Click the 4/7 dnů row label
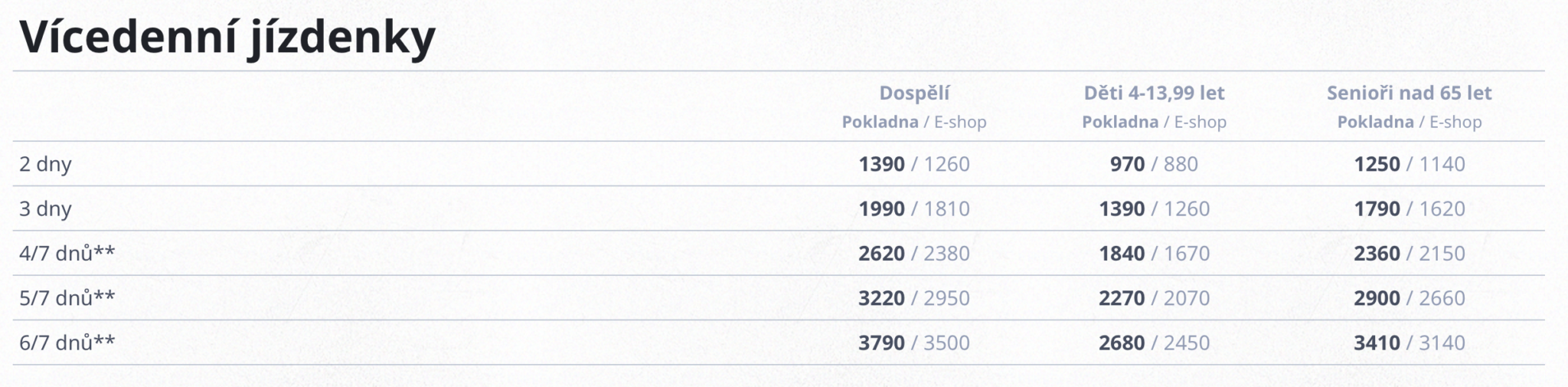 [67, 253]
